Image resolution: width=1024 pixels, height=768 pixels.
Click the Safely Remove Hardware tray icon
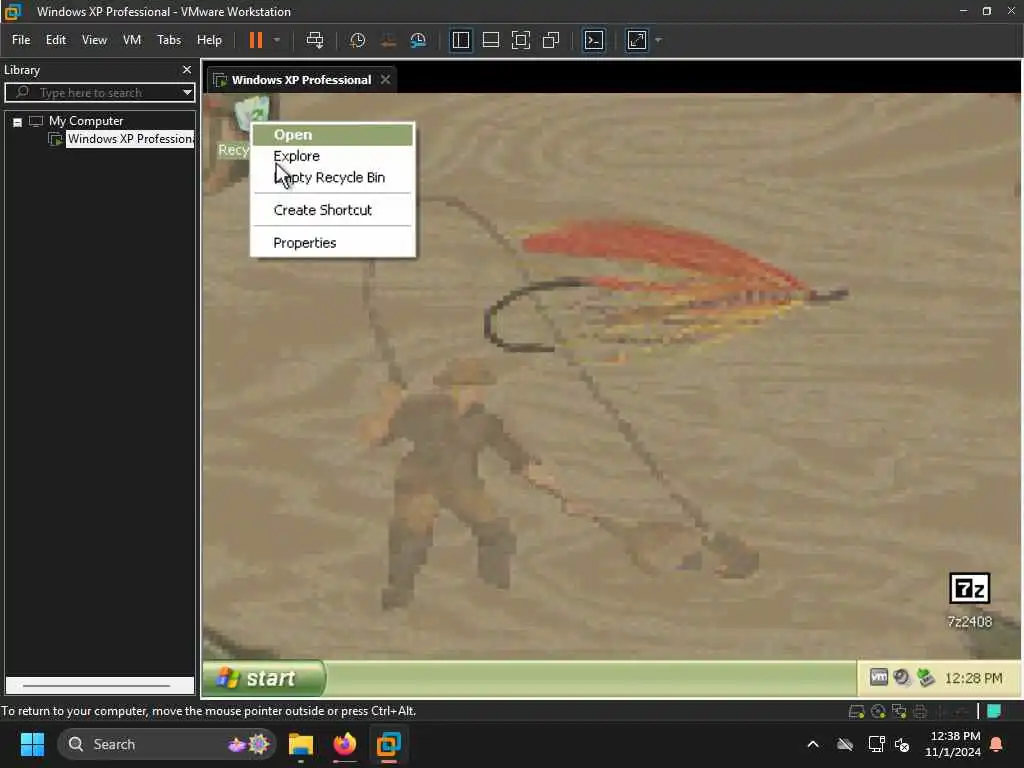(925, 678)
